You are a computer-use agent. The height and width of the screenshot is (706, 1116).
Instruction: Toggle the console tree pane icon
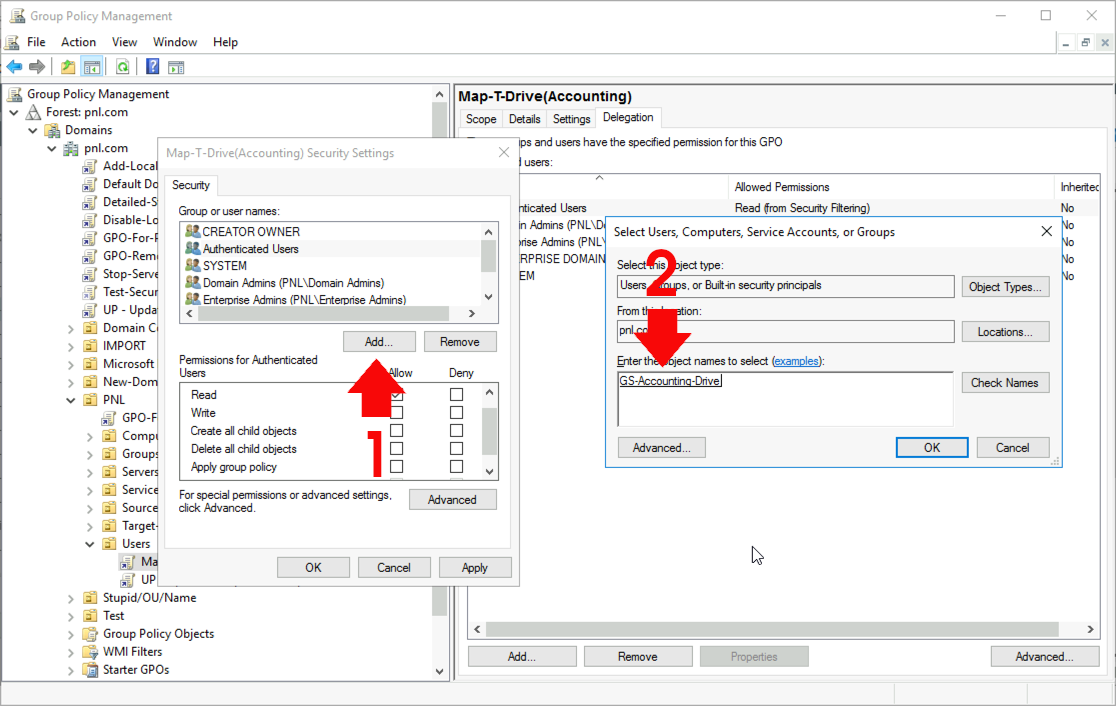(91, 66)
